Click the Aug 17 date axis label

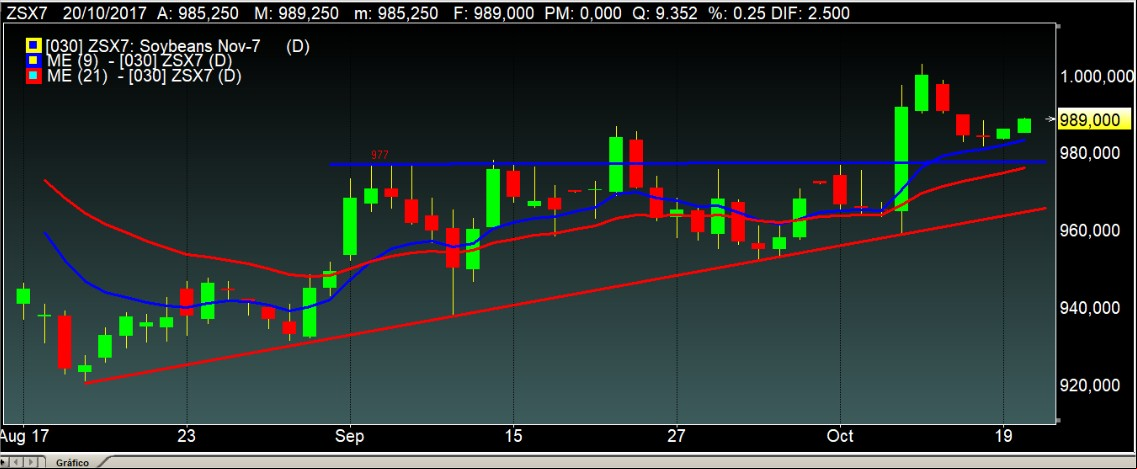[x=24, y=438]
